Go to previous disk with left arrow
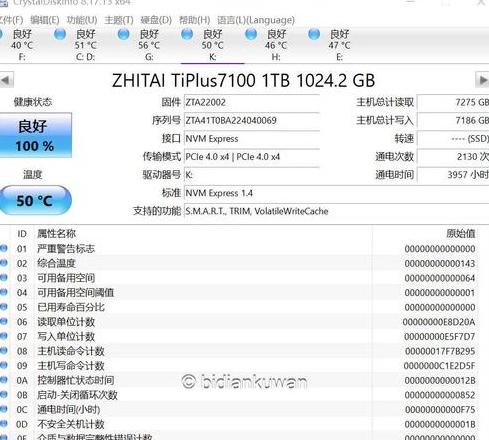 tap(6, 80)
